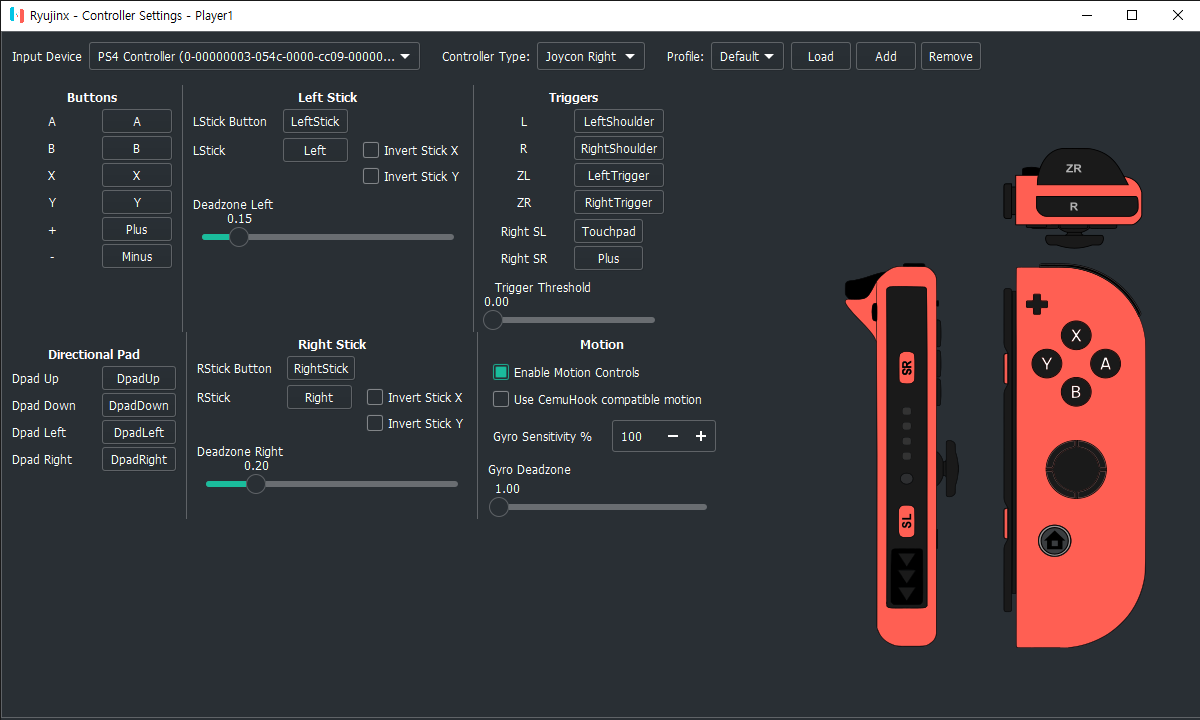The image size is (1200, 720).
Task: Click the LeftShoulder mapping for L
Action: [x=619, y=121]
